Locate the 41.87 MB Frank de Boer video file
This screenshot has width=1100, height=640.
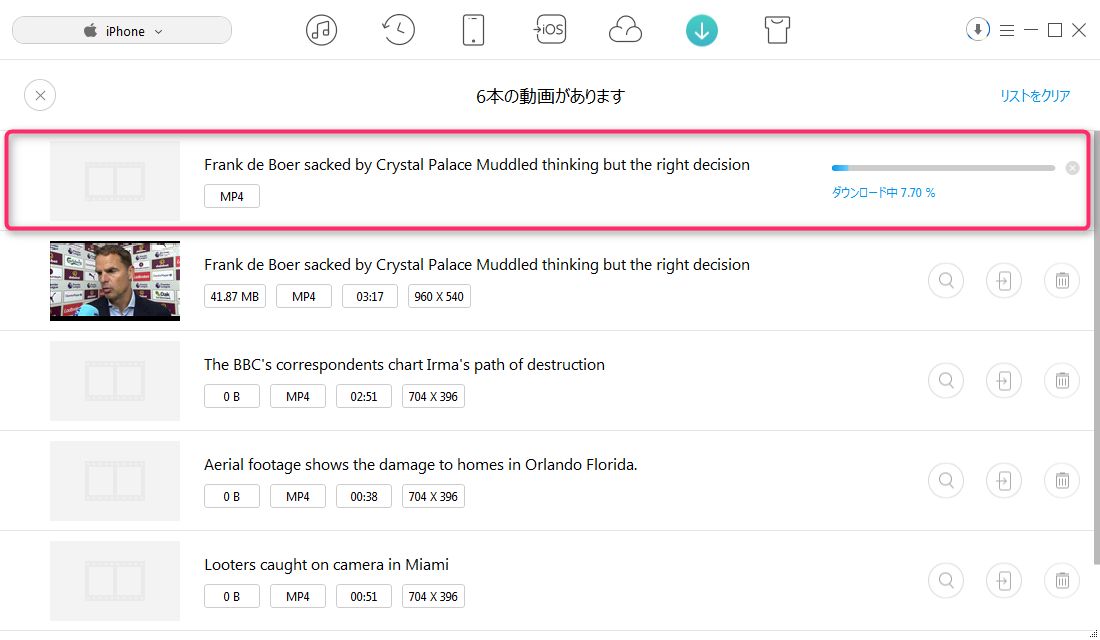pos(946,281)
